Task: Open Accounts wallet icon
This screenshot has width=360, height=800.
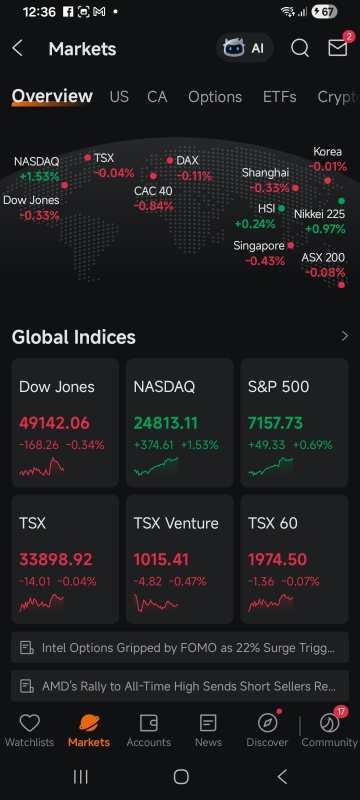Action: [148, 723]
